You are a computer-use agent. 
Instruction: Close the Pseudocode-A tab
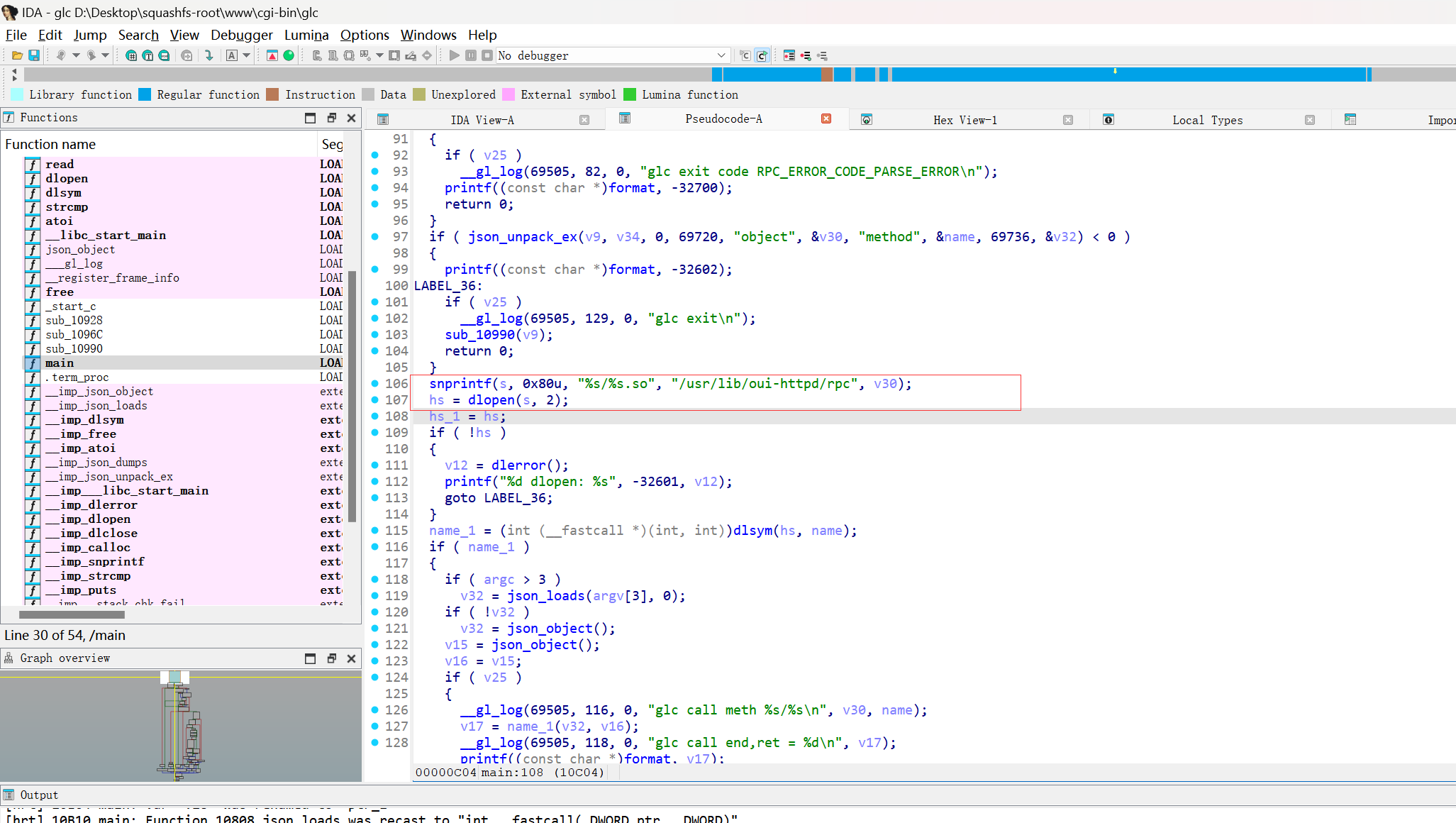[826, 118]
